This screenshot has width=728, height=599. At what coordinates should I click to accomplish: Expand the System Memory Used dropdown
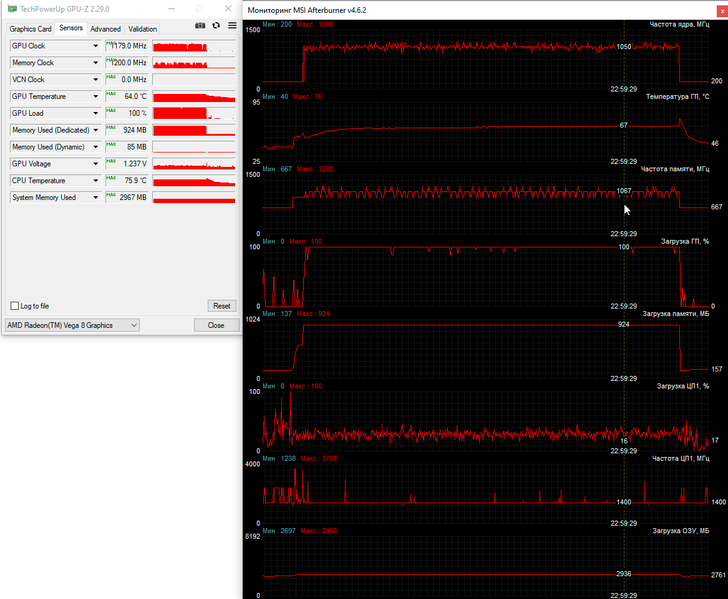point(96,197)
